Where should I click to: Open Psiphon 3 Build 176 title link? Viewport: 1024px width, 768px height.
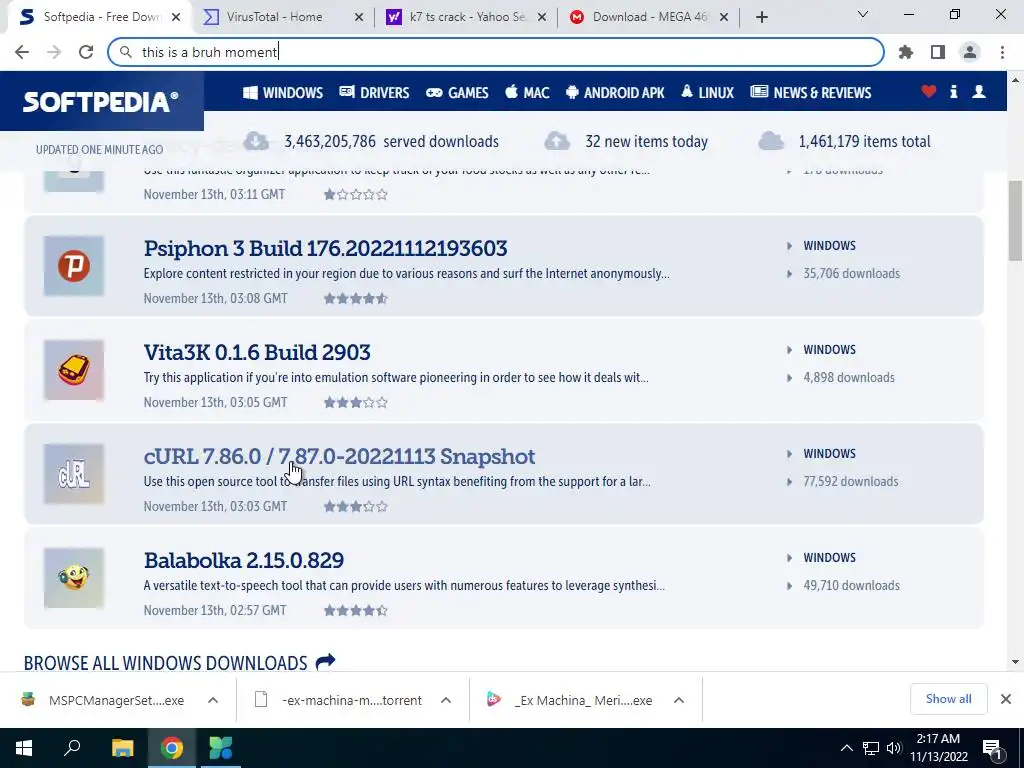[325, 248]
